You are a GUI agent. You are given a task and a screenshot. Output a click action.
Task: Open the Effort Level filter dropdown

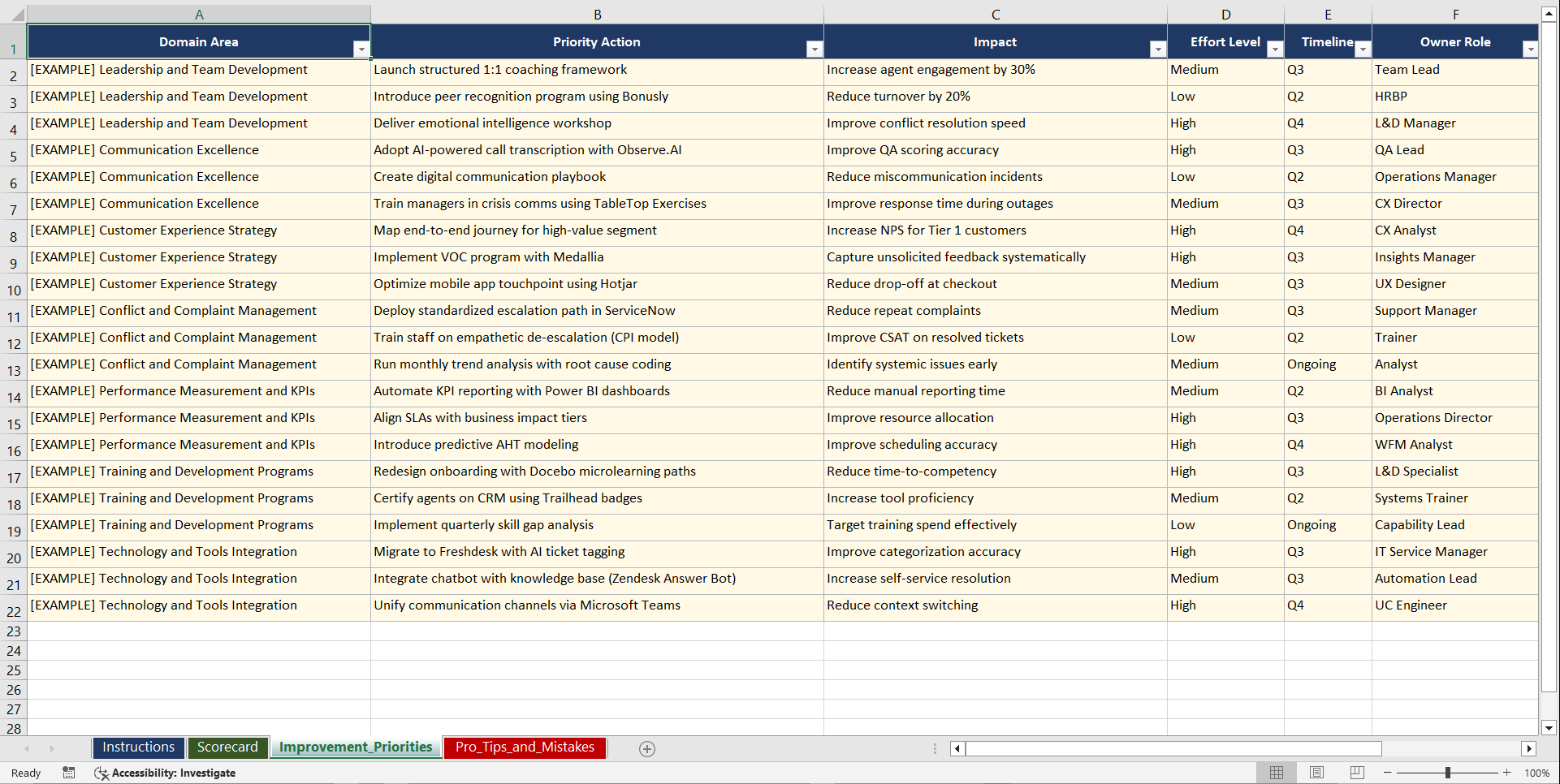click(1275, 49)
